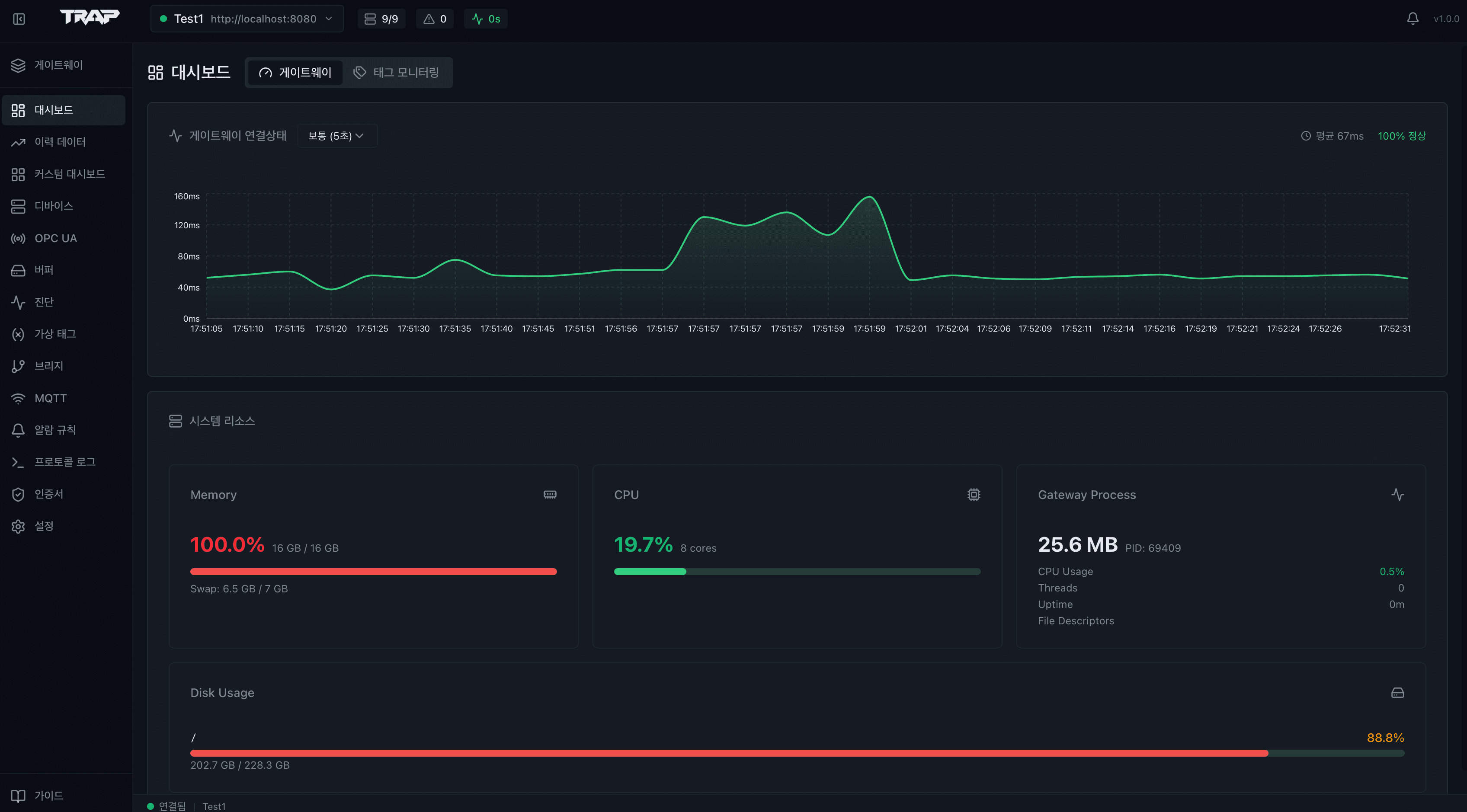Click the 프로토콜 로그 terminal icon
Image resolution: width=1467 pixels, height=812 pixels.
click(18, 462)
